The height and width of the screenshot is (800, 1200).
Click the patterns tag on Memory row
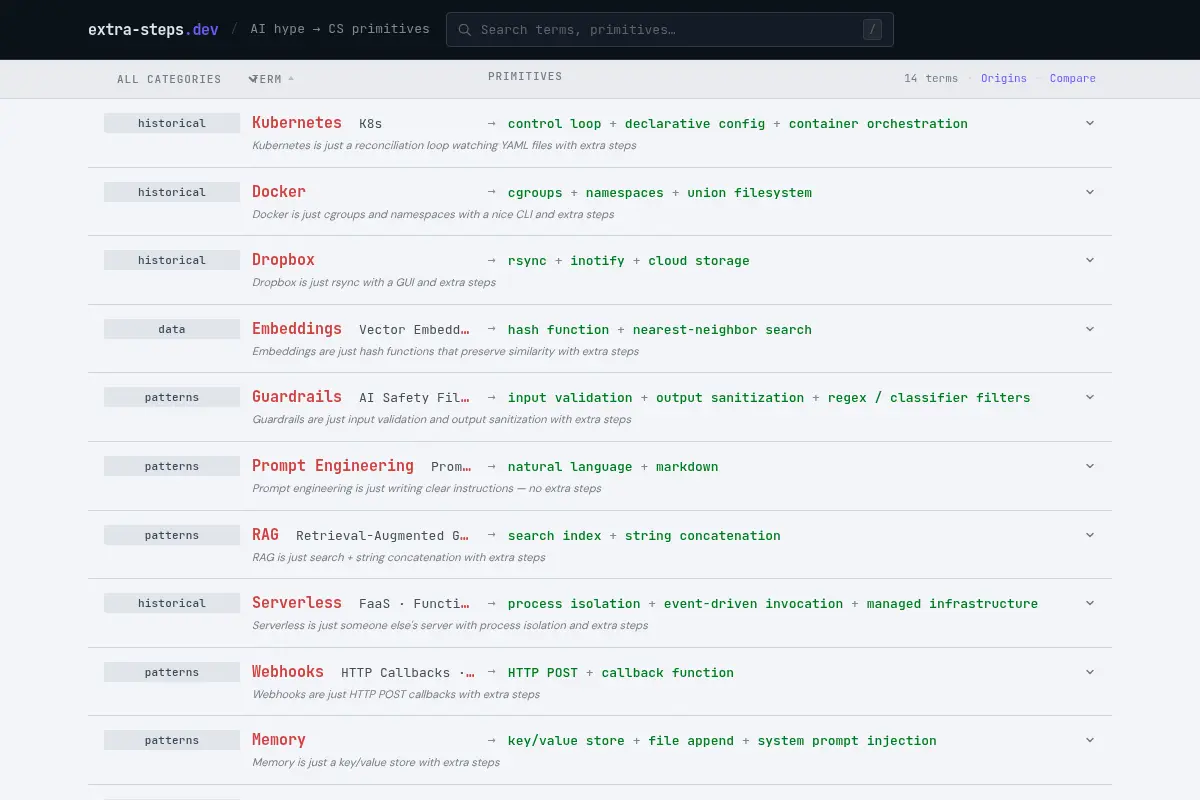tap(172, 740)
